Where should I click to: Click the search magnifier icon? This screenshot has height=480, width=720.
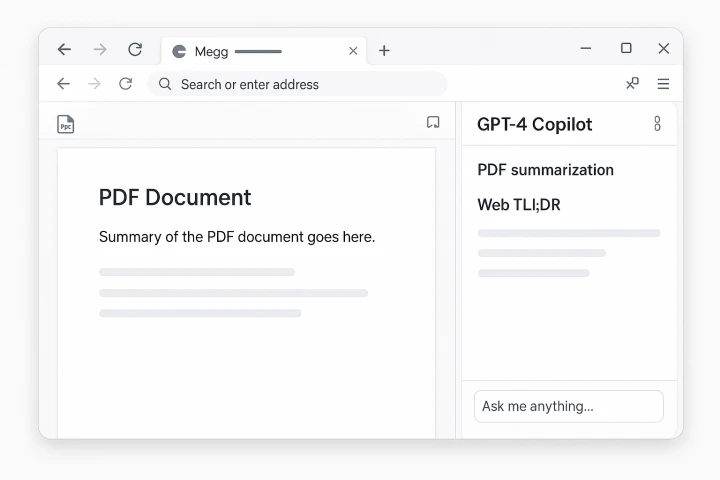[165, 84]
